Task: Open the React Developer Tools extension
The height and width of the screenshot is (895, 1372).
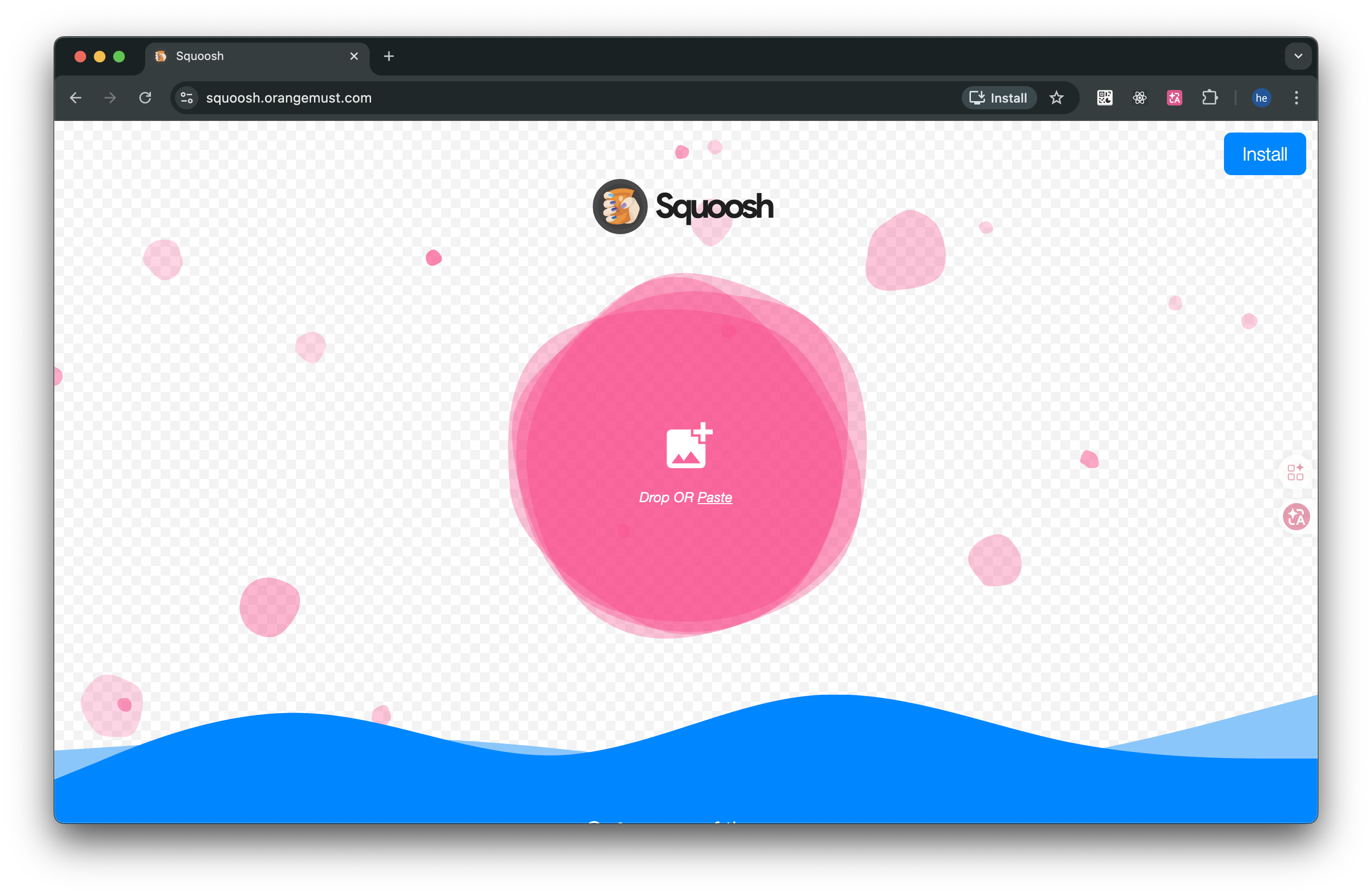Action: (x=1139, y=98)
